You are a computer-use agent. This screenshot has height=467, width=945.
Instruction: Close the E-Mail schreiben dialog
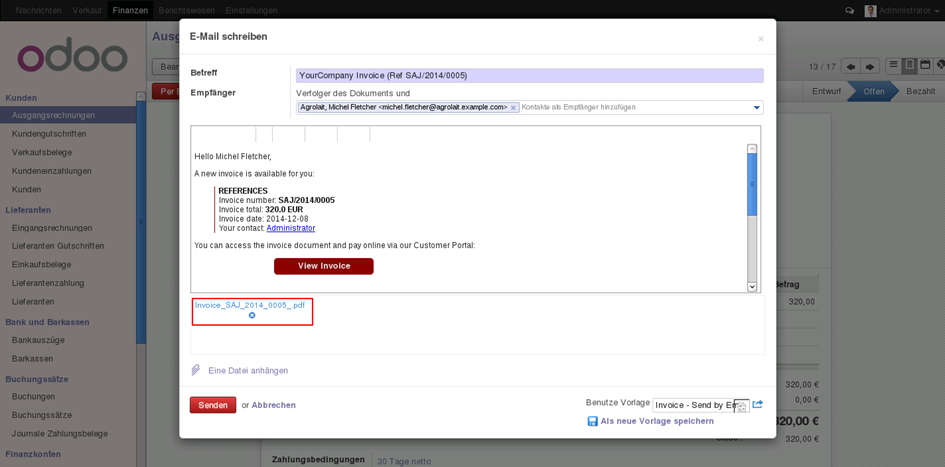(761, 39)
